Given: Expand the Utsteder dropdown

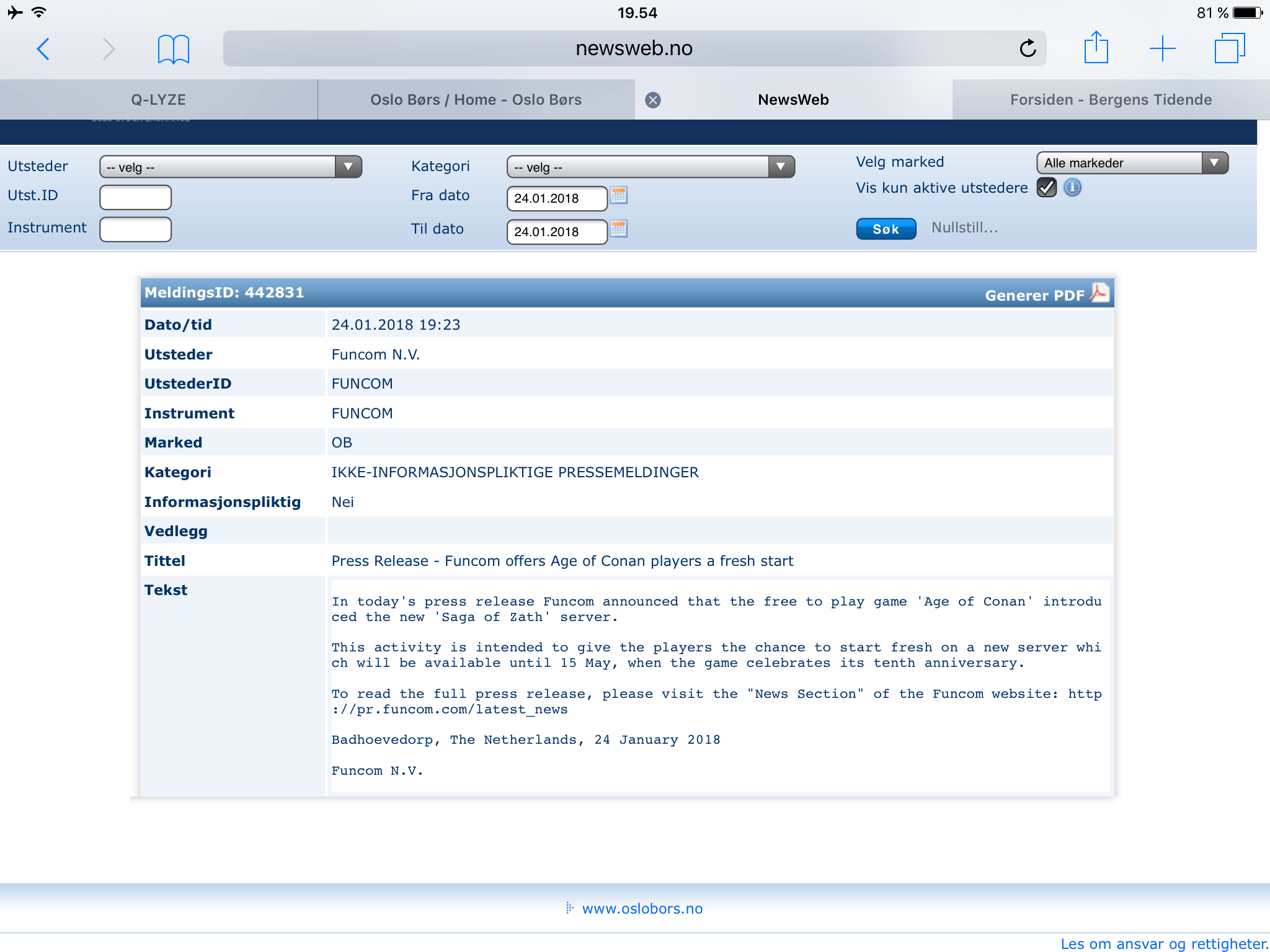Looking at the screenshot, I should pyautogui.click(x=231, y=167).
